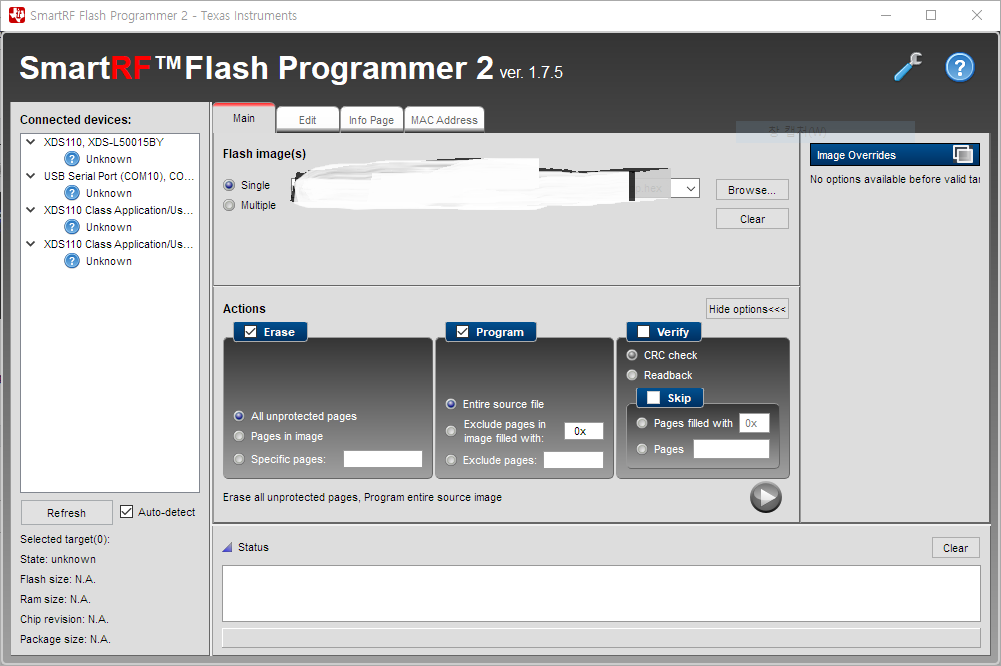Click the skip Pages input field
Image resolution: width=1001 pixels, height=666 pixels.
pyautogui.click(x=732, y=449)
